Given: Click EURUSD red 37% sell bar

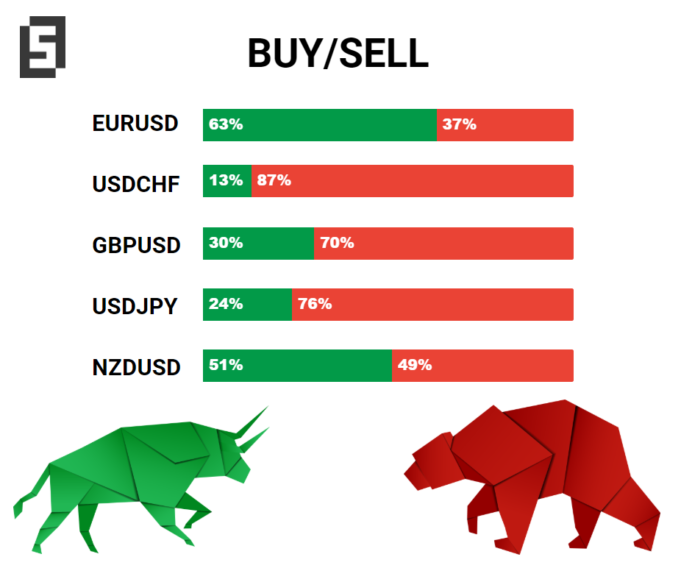Looking at the screenshot, I should pyautogui.click(x=505, y=125).
